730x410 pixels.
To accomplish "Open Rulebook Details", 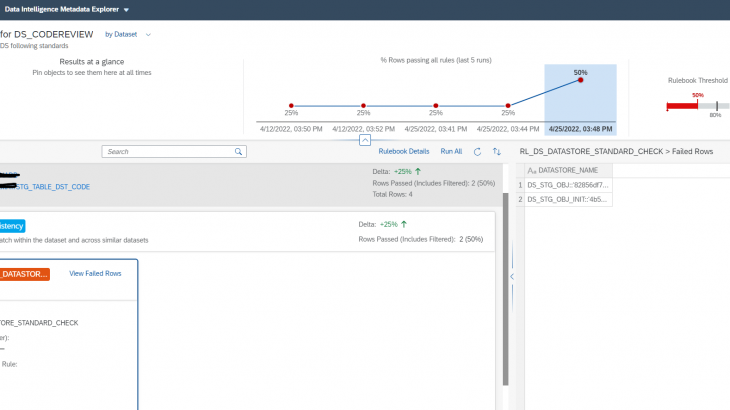I will coord(404,151).
